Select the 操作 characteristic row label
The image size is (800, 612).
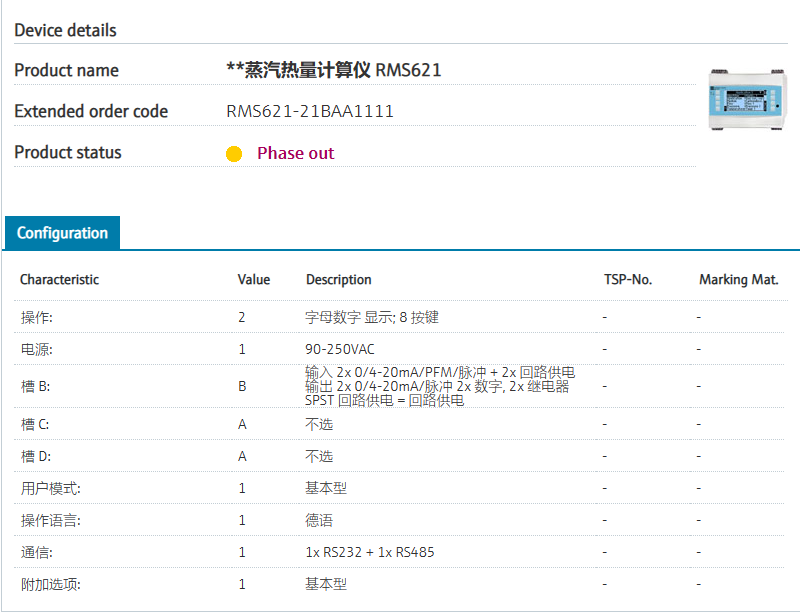tap(37, 317)
